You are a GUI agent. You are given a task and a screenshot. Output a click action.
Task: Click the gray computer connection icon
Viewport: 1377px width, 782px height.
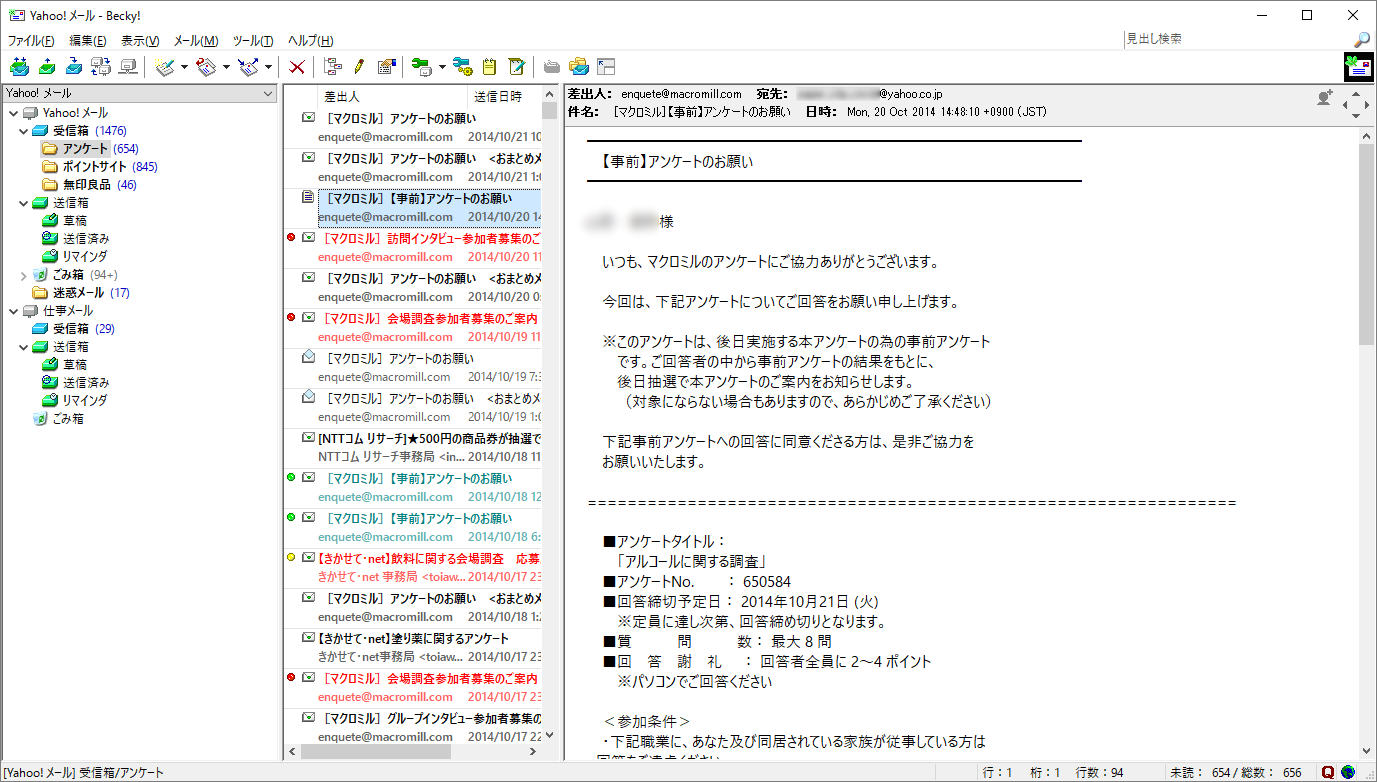pos(128,67)
